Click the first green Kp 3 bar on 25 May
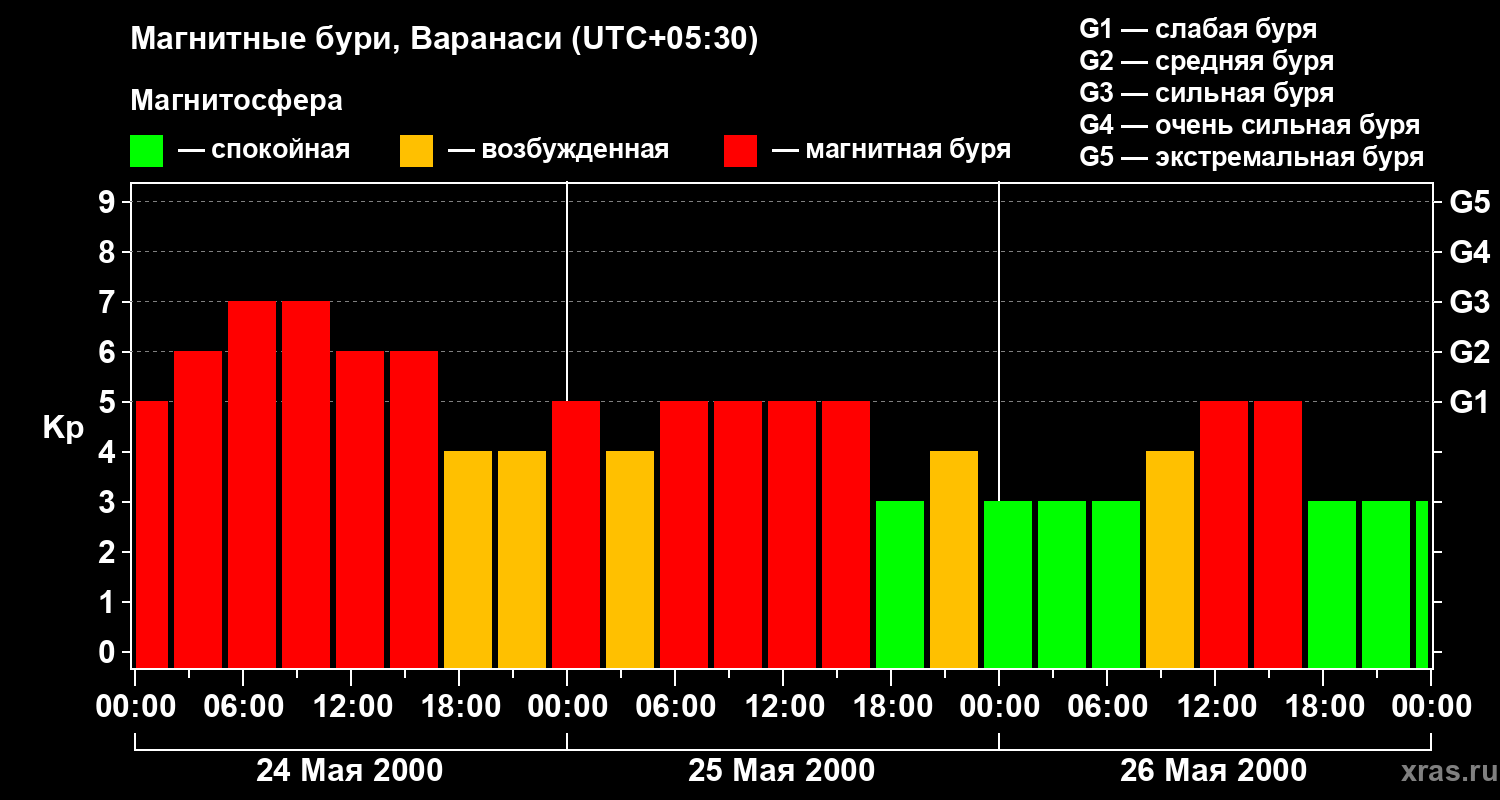This screenshot has width=1500, height=800. point(900,584)
